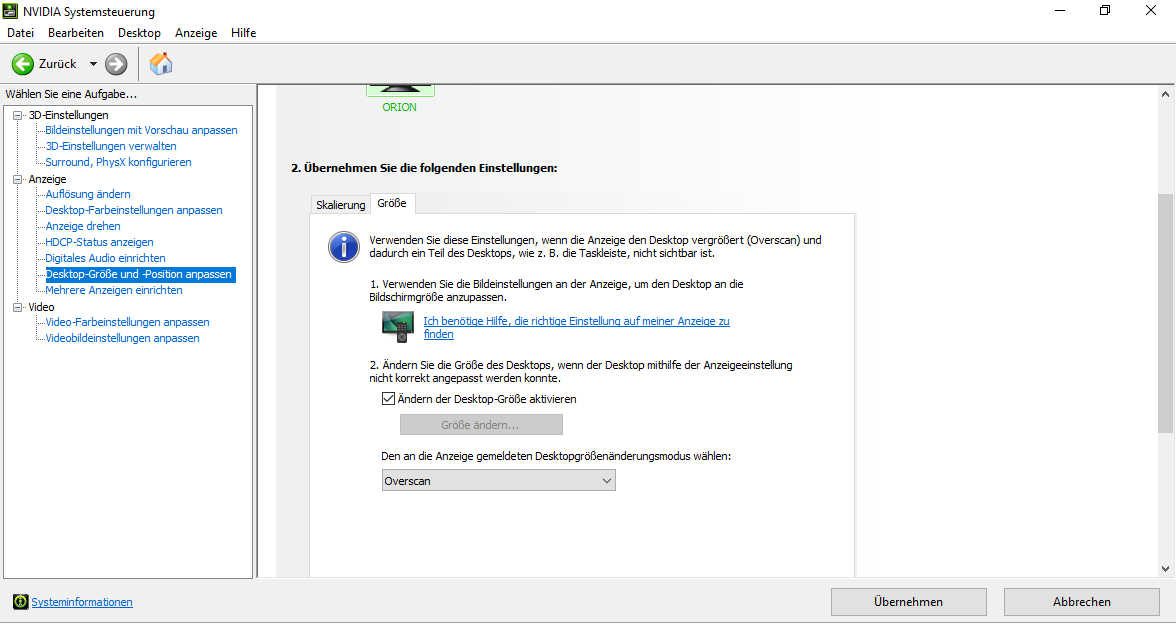This screenshot has width=1176, height=624.
Task: Open Mehrere Anzeigen einrichten
Action: (114, 290)
